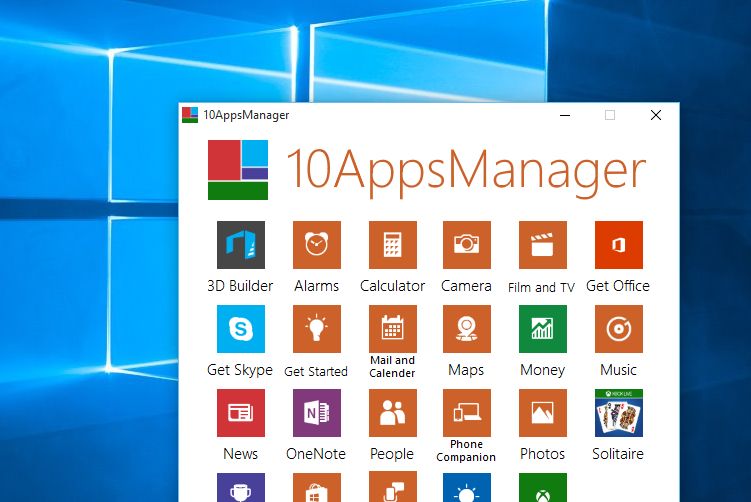Screen dimensions: 751x502
Task: Click the Get Office label
Action: pyautogui.click(x=618, y=286)
